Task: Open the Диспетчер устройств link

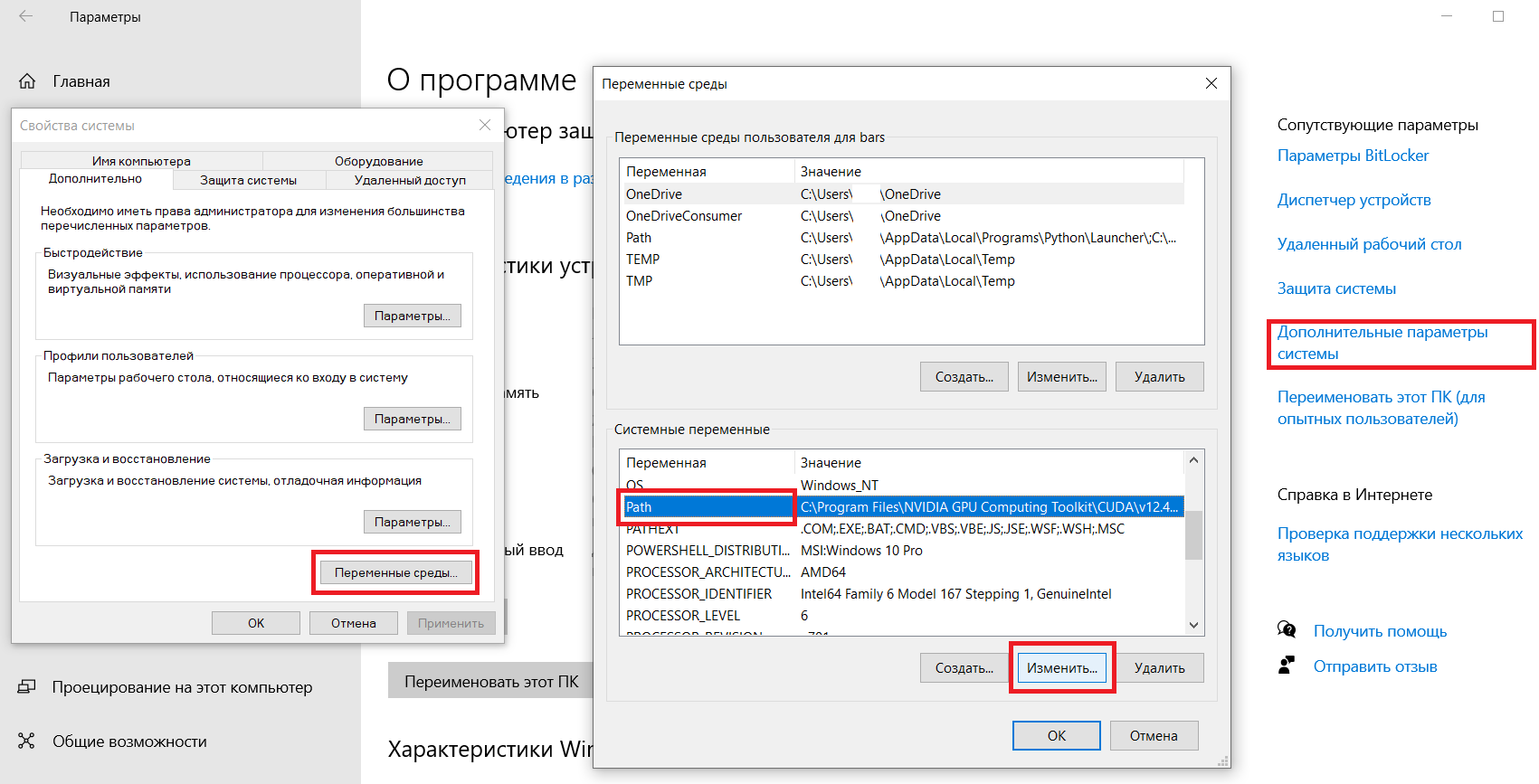Action: click(1354, 200)
